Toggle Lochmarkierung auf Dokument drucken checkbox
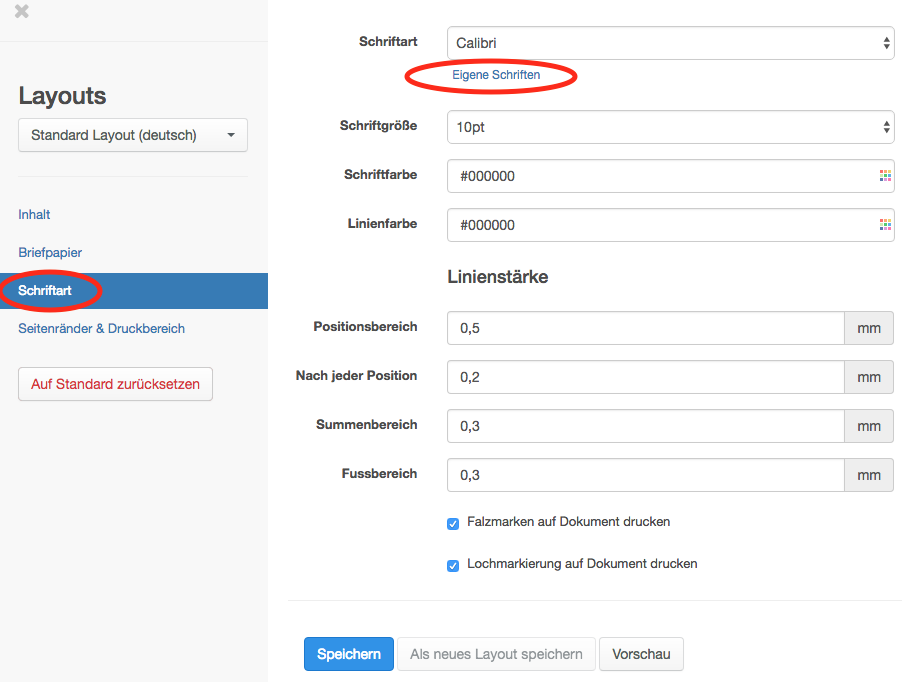This screenshot has height=682, width=902. [453, 565]
